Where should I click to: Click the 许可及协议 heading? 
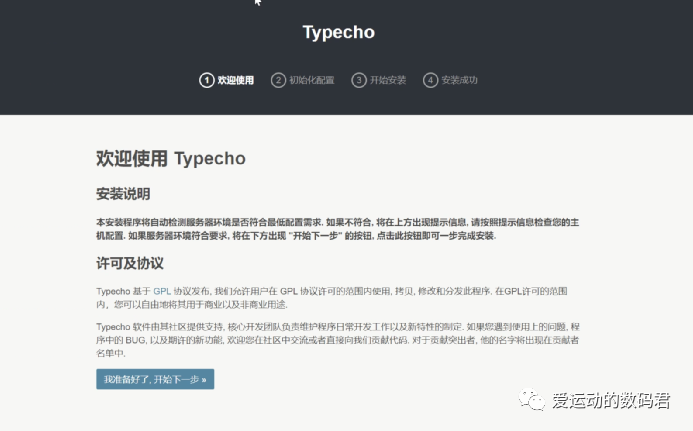click(130, 263)
